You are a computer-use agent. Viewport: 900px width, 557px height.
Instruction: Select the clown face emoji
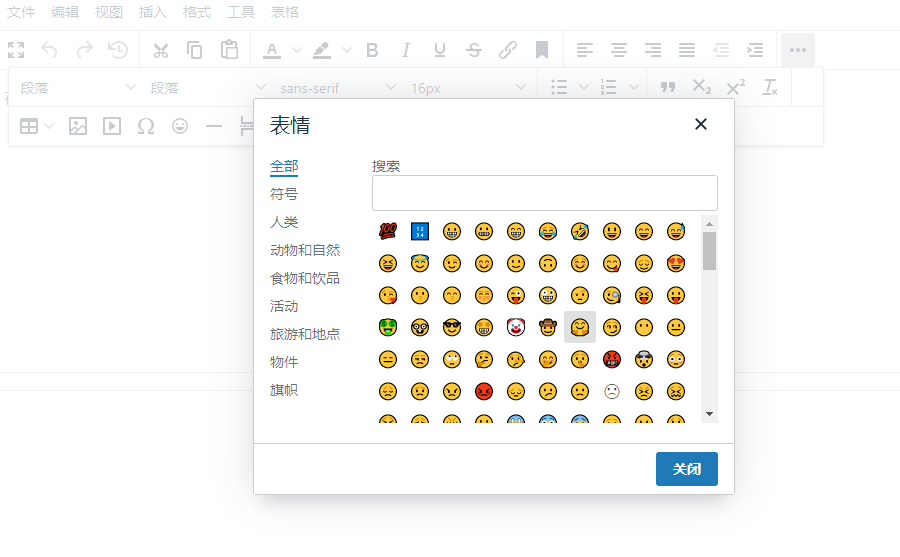(516, 327)
